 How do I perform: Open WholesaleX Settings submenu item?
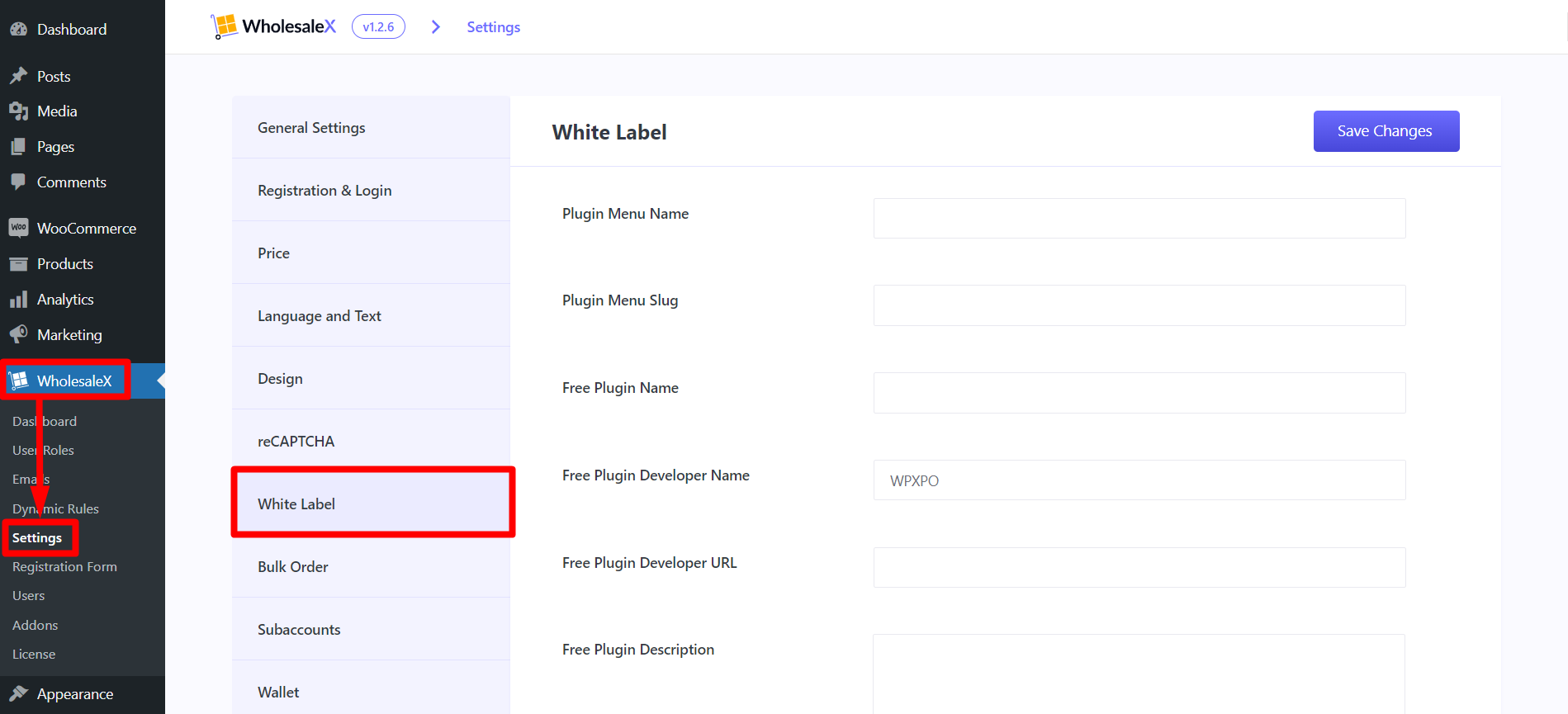point(37,537)
